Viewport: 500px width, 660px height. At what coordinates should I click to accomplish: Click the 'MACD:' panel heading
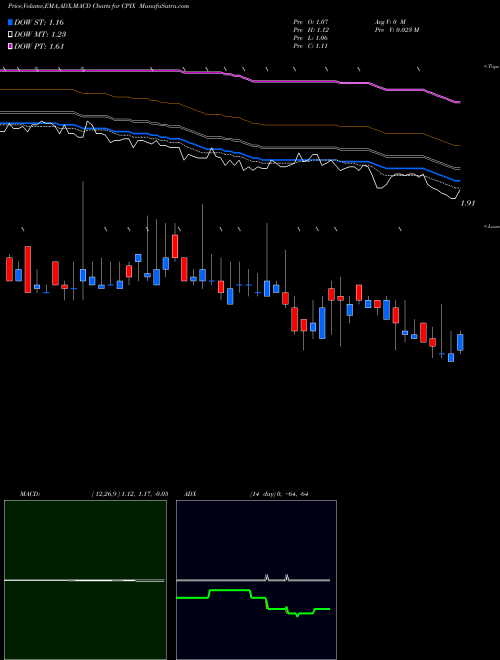(x=30, y=494)
